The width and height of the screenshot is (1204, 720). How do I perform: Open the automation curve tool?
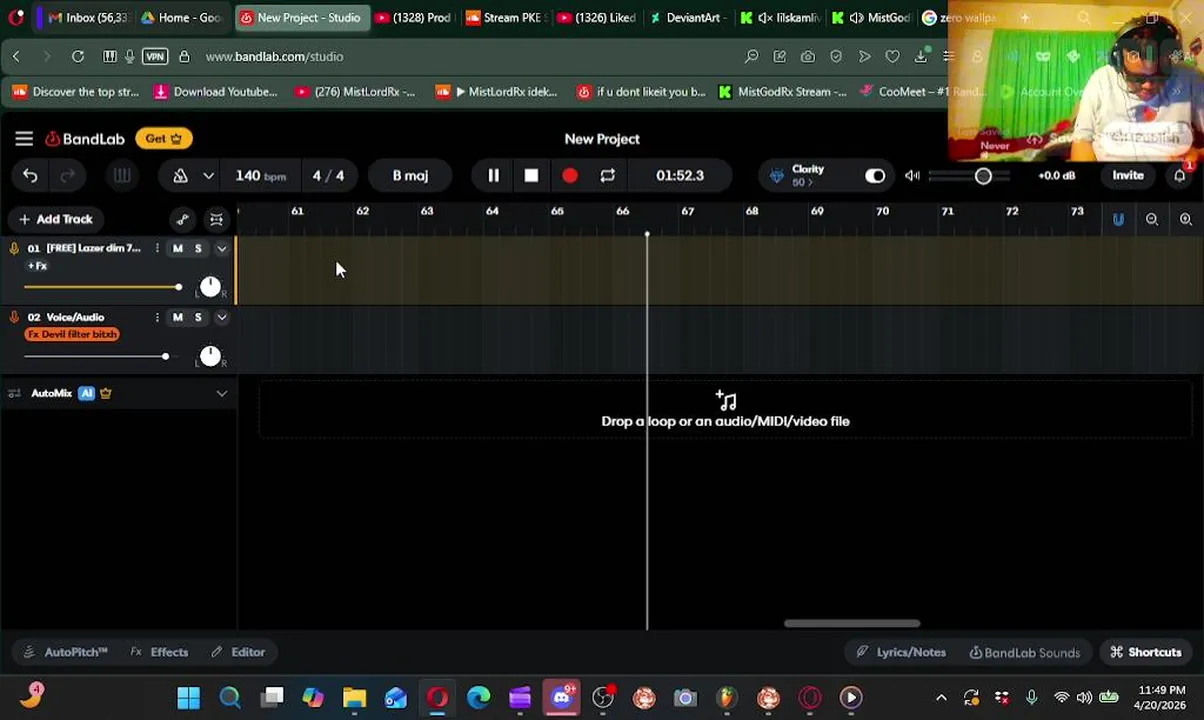point(182,220)
